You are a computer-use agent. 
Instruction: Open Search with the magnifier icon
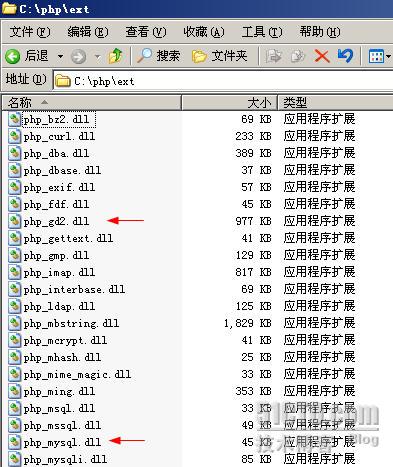[159, 56]
